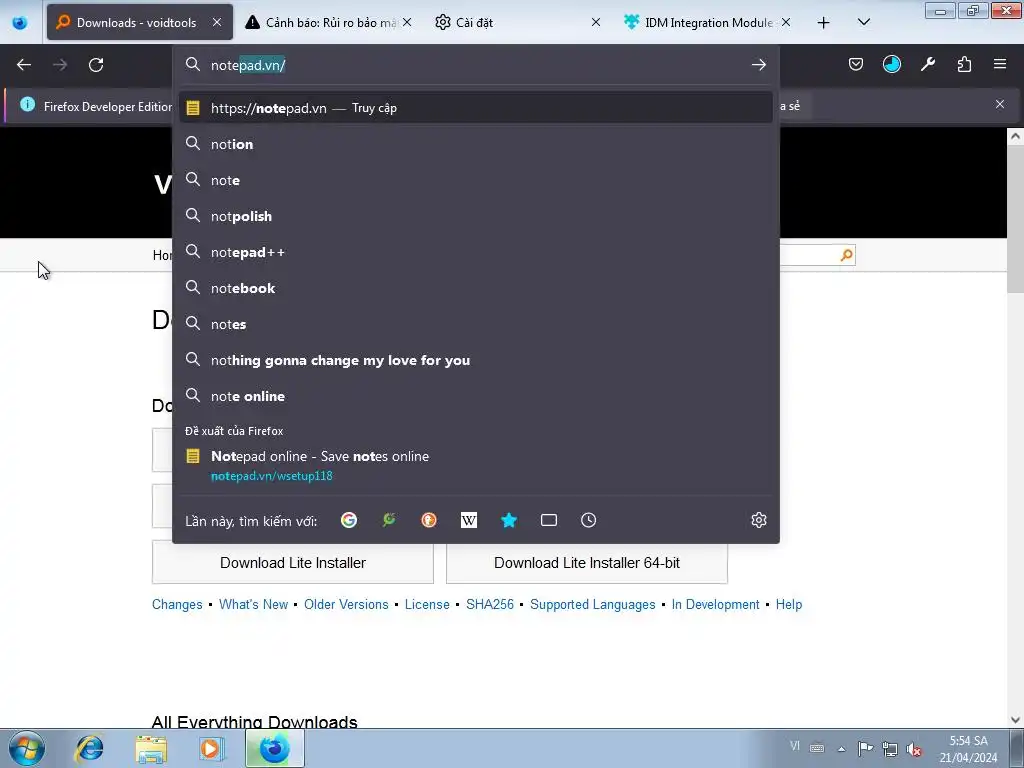Click the muted volume tray icon
Image resolution: width=1024 pixels, height=768 pixels.
[914, 749]
